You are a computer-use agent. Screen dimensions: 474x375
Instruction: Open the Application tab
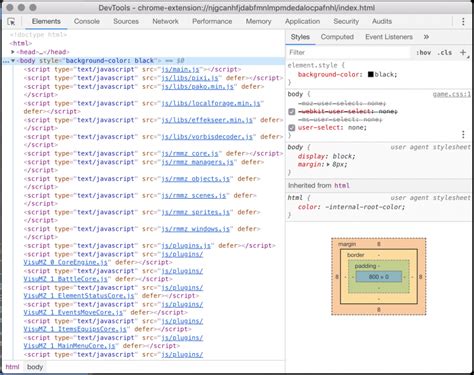302,21
